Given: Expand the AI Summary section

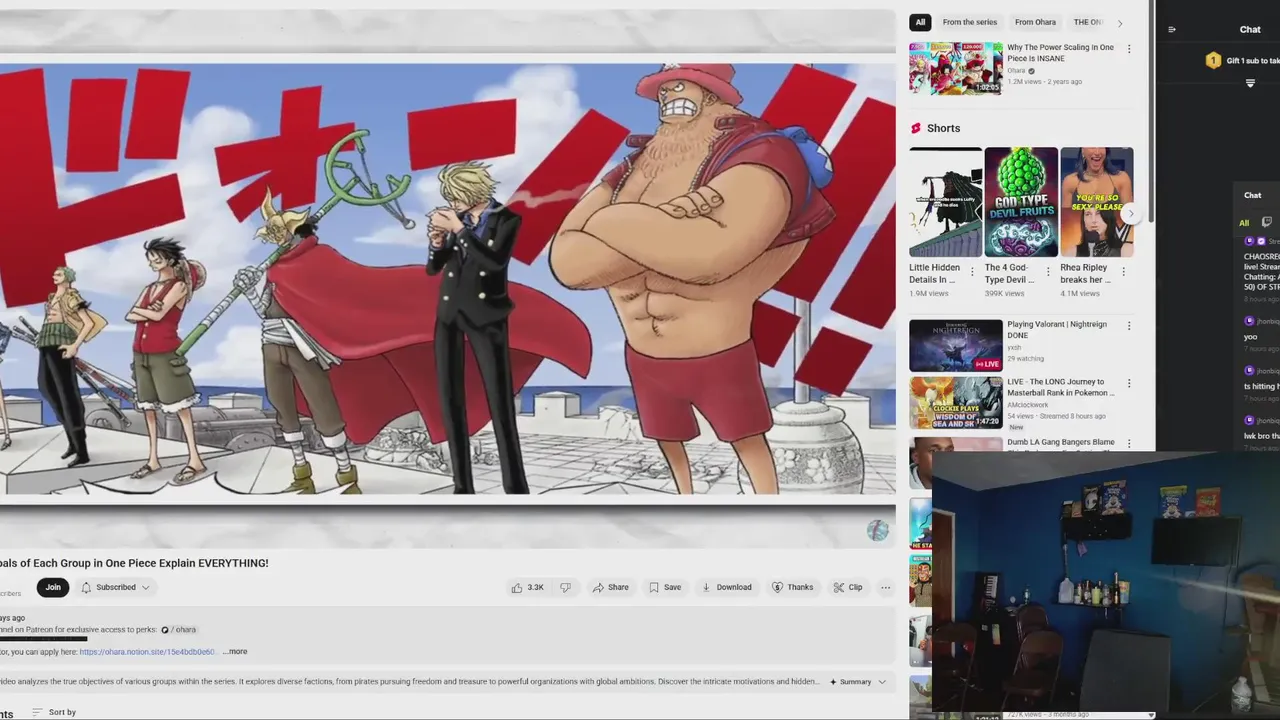Looking at the screenshot, I should tap(858, 682).
